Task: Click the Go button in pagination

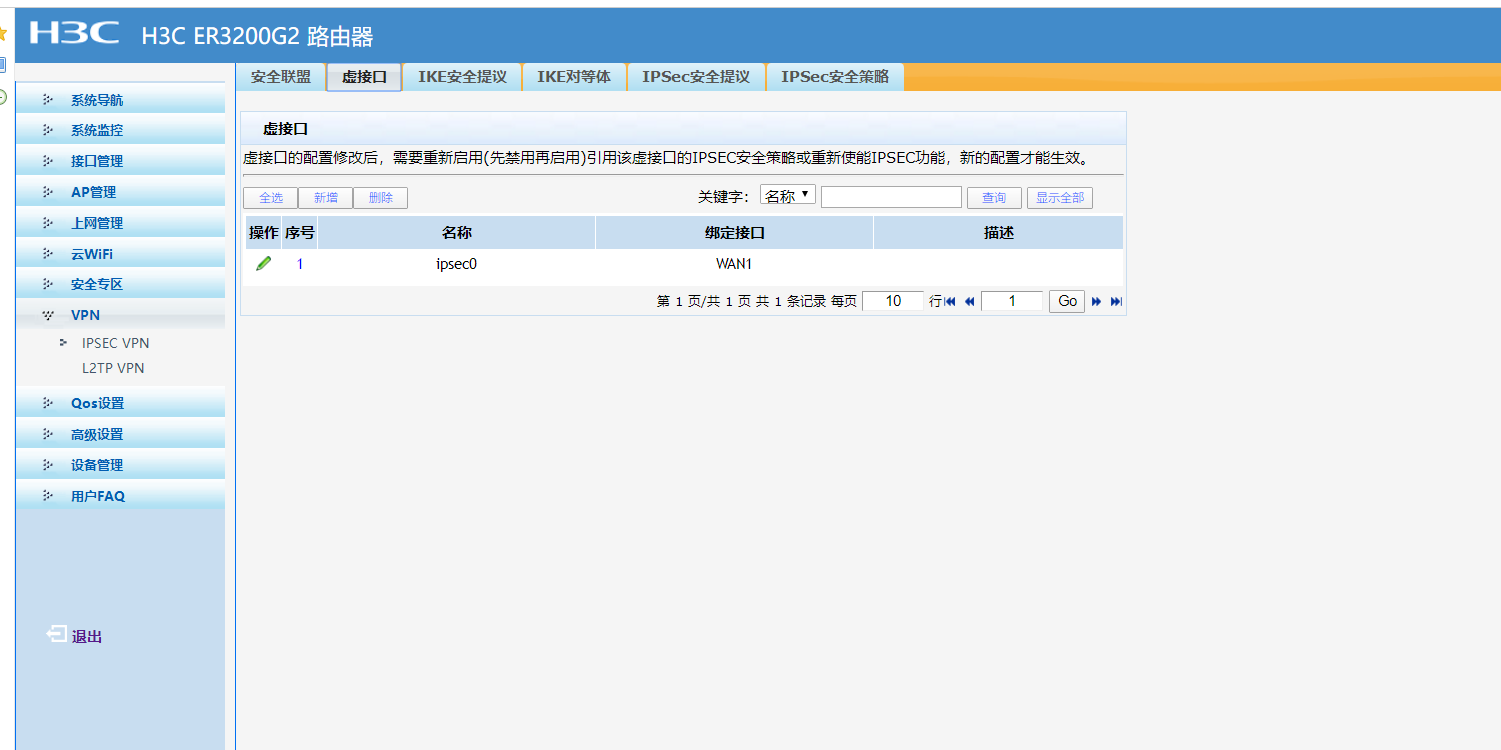Action: point(1067,301)
